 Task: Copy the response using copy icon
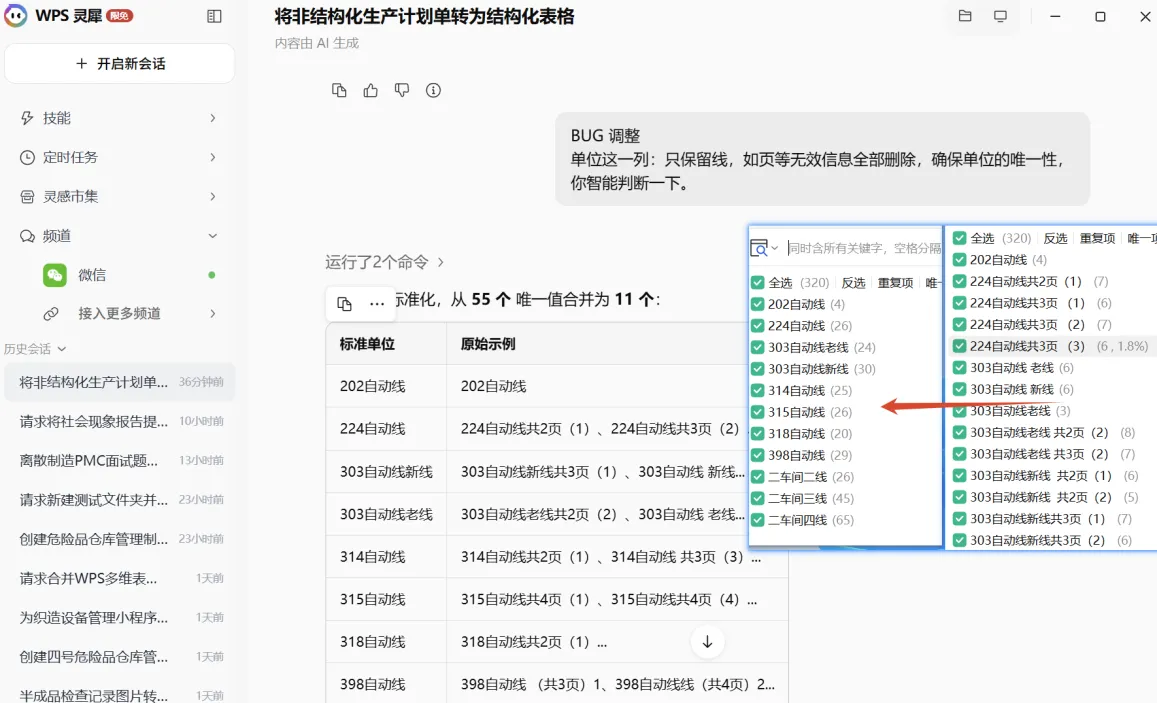click(339, 90)
